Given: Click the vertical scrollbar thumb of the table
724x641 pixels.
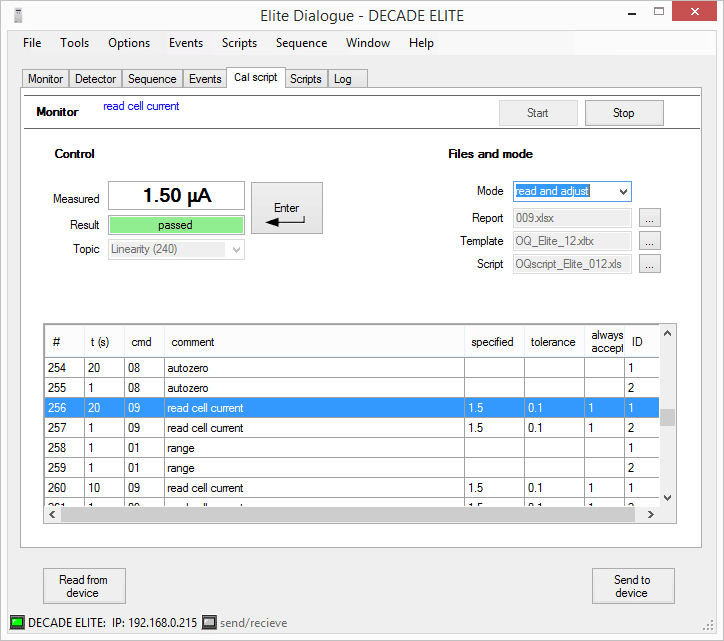Looking at the screenshot, I should click(x=667, y=417).
